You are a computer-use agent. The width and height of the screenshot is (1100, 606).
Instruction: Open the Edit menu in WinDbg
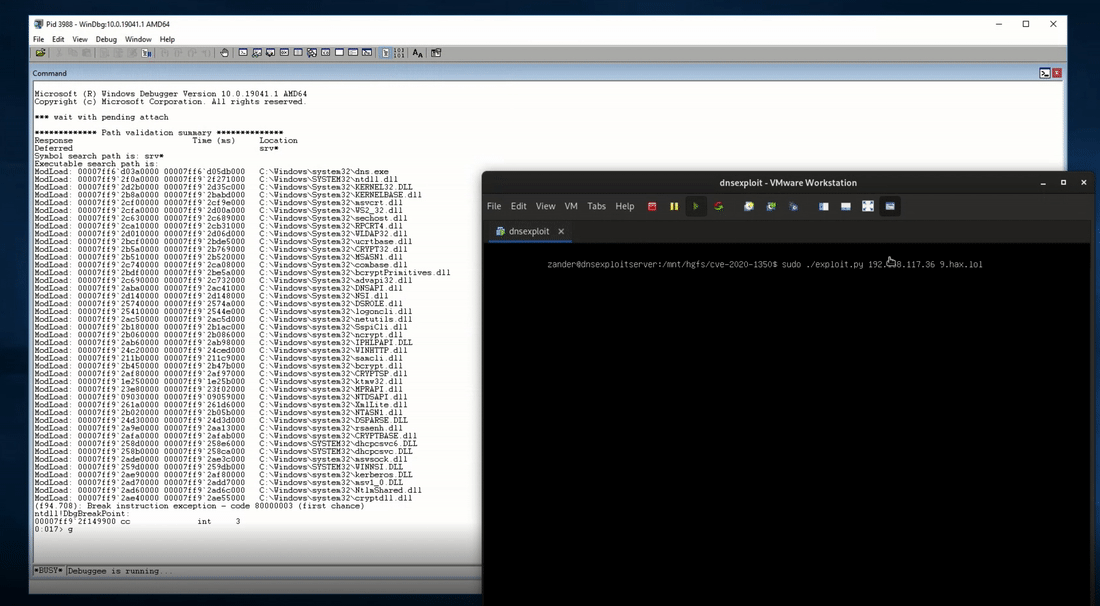(58, 39)
